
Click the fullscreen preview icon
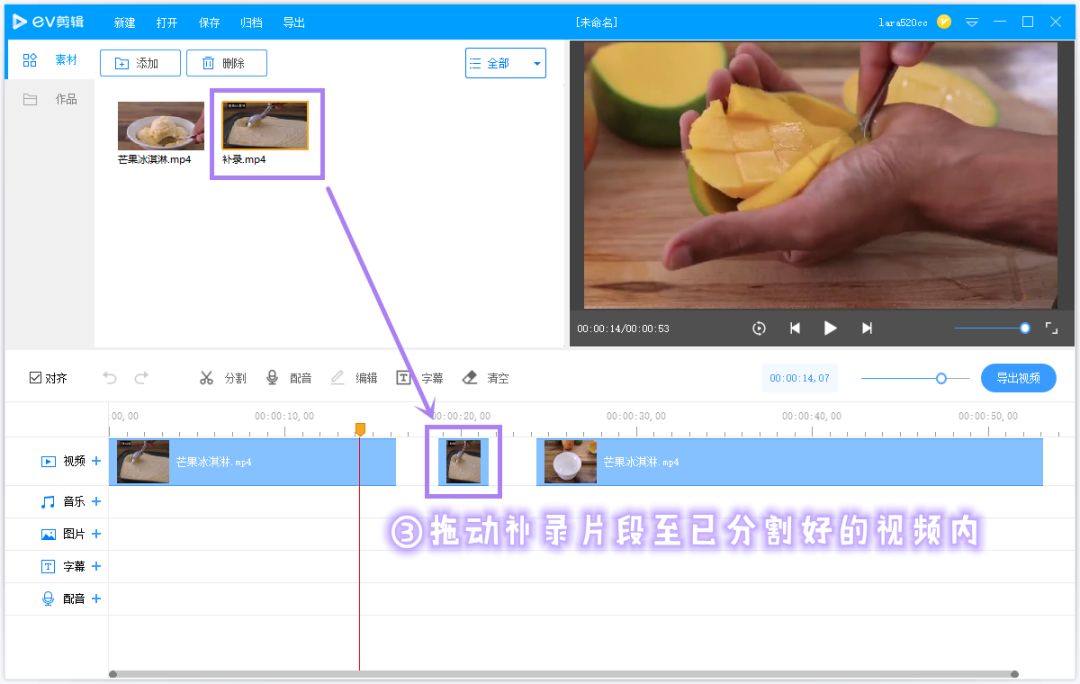pyautogui.click(x=1052, y=329)
